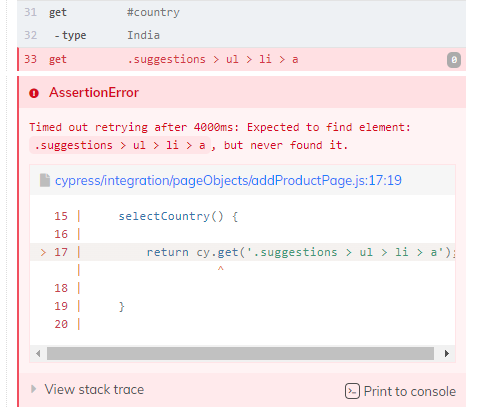Click the left arrow of the code scrollbar
480x419 pixels.
38,353
